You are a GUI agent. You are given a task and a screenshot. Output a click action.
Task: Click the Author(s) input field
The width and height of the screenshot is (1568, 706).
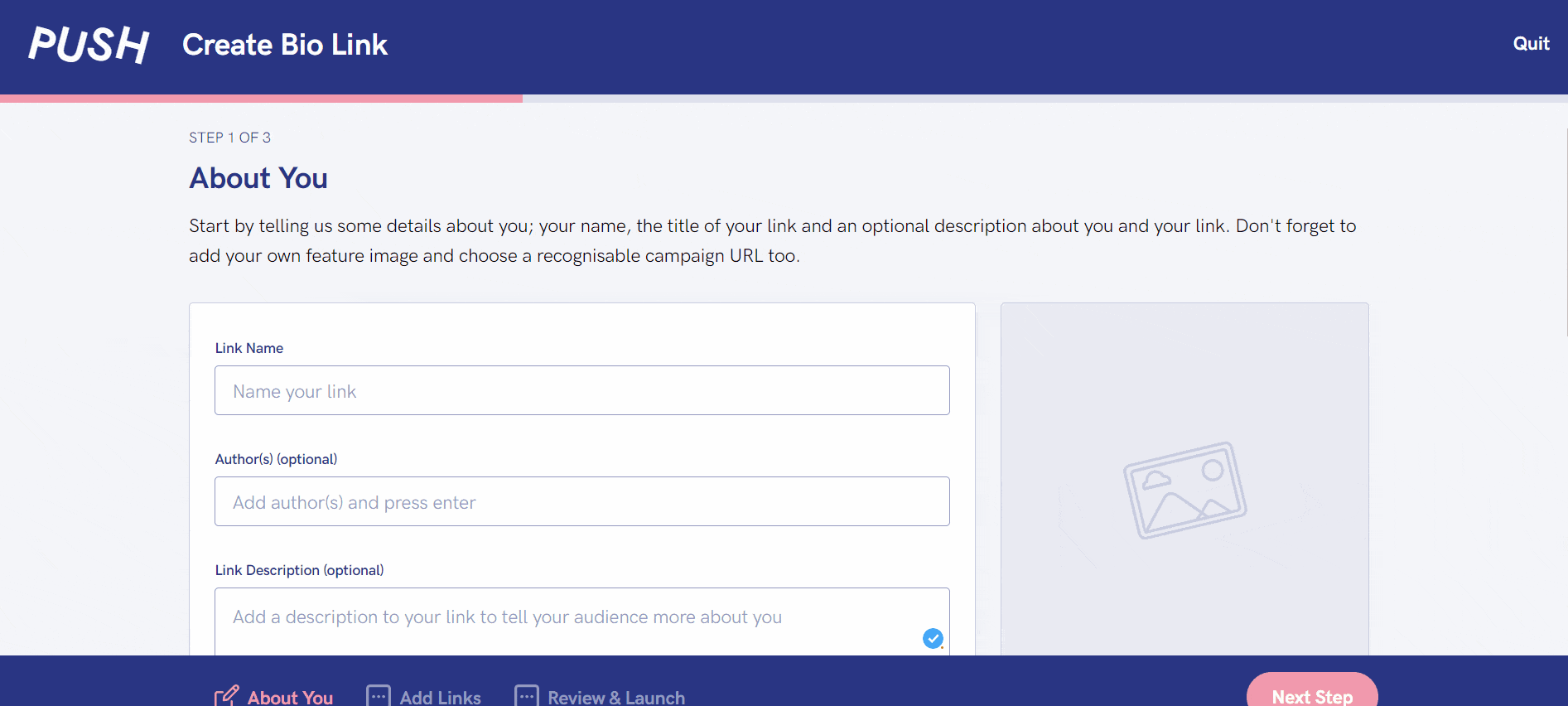(582, 501)
